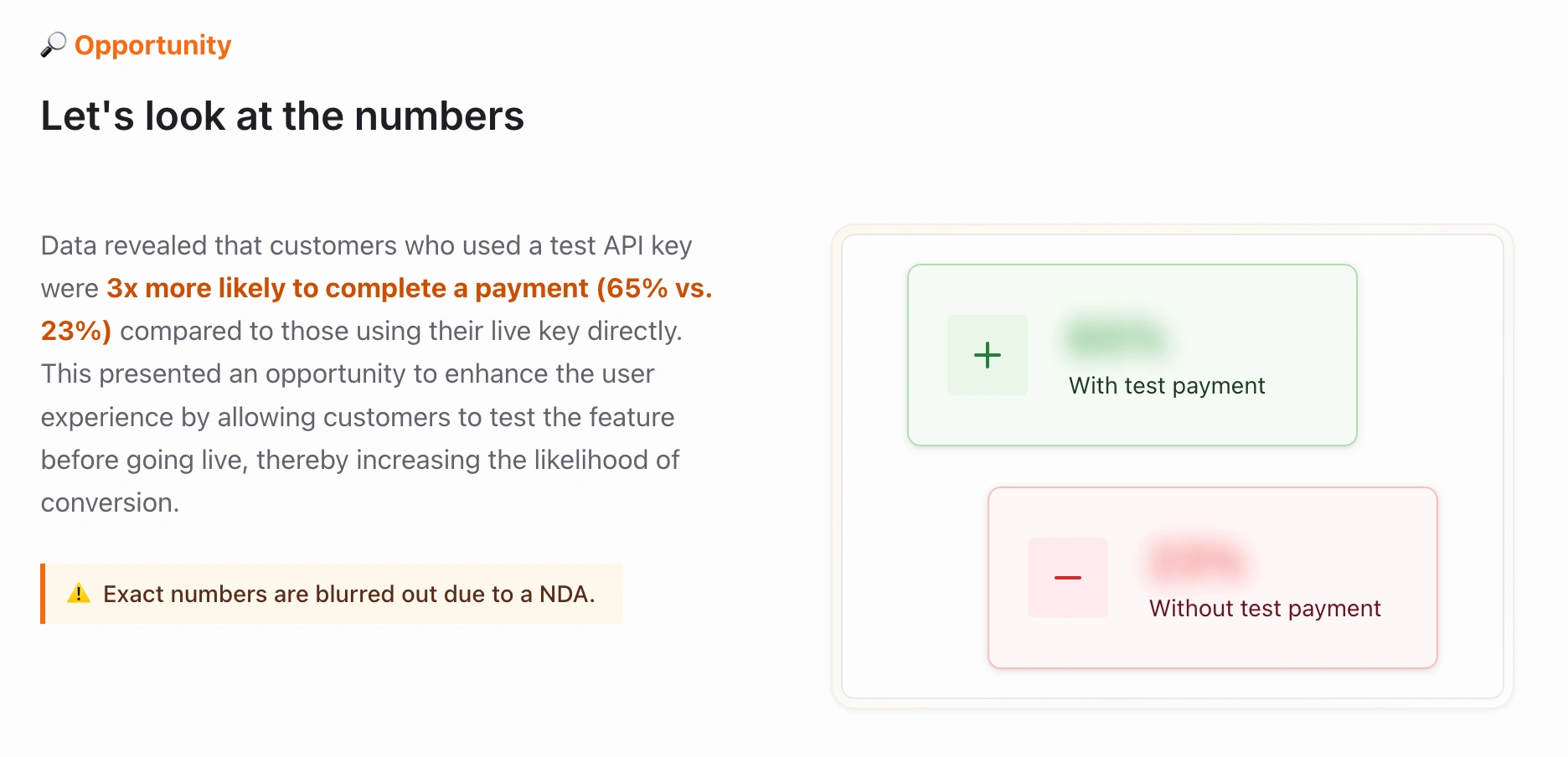
Task: Select the red 'Without test payment' card
Action: coord(1213,578)
